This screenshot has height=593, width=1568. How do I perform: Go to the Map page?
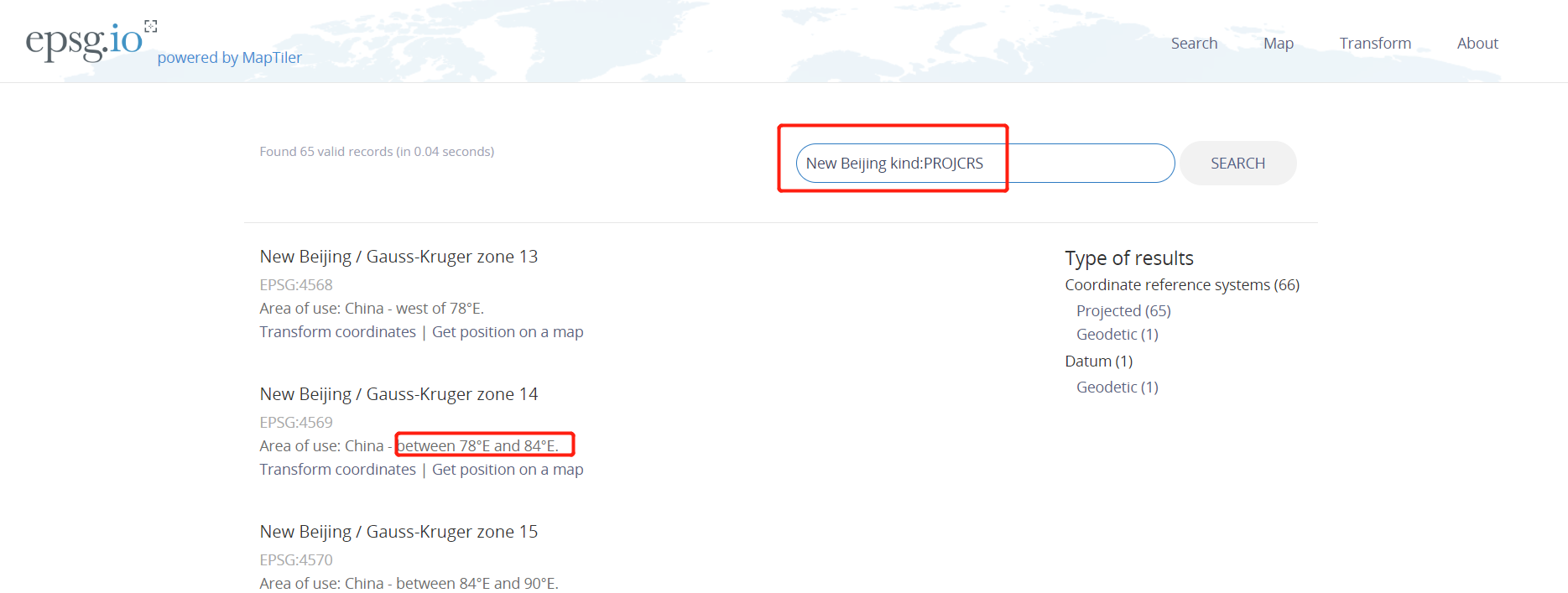tap(1278, 44)
